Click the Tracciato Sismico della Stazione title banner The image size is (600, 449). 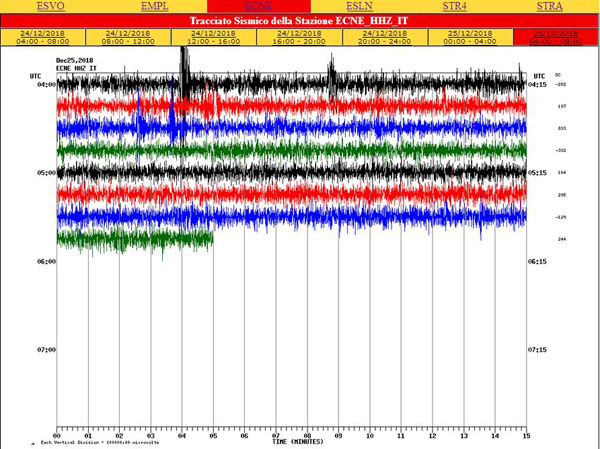299,20
